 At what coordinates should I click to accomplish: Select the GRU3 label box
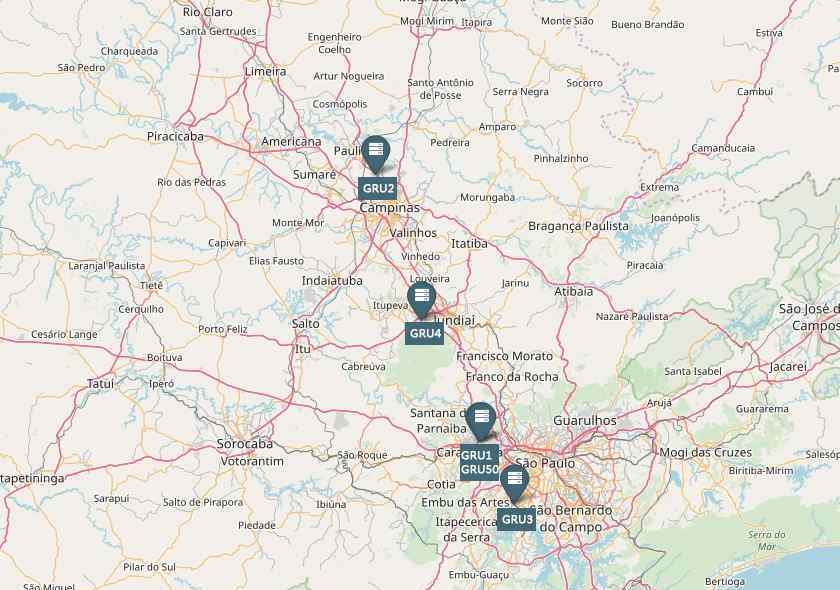[x=516, y=519]
